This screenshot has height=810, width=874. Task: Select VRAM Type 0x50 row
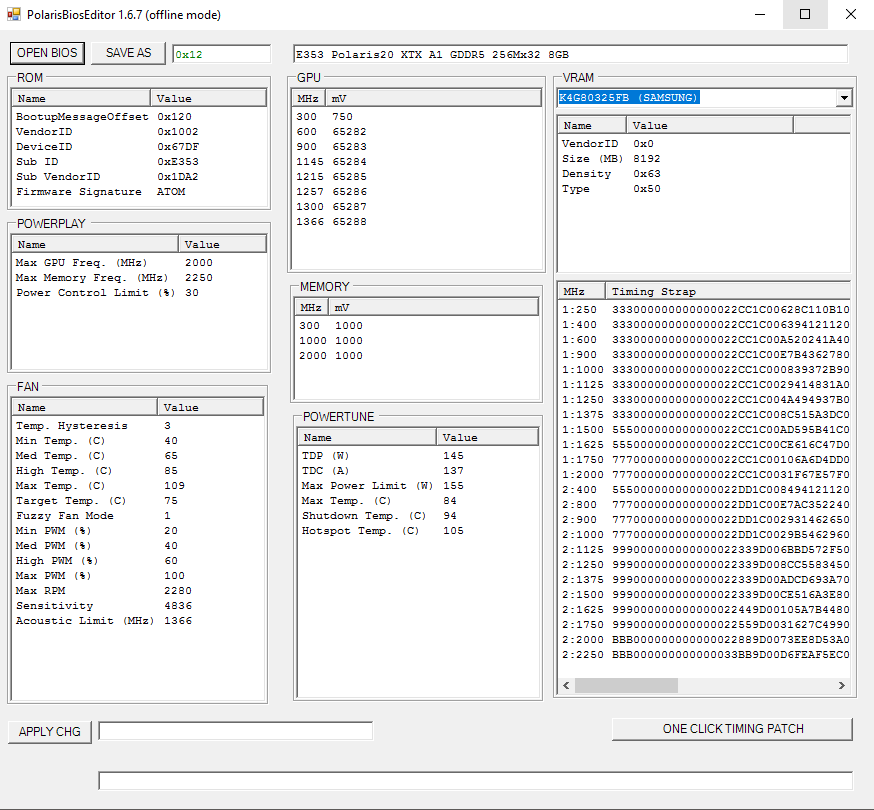tap(705, 189)
